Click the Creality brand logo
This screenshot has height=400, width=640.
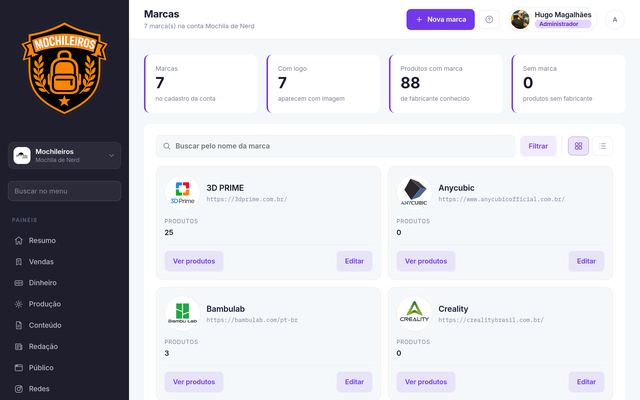(x=414, y=313)
